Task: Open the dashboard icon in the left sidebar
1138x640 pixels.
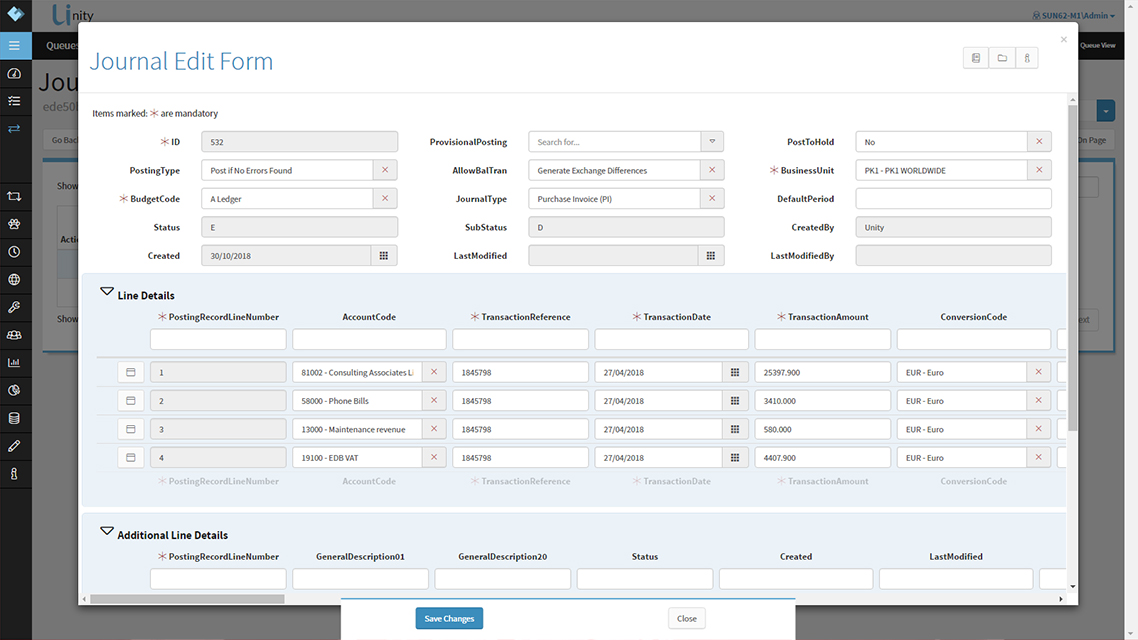Action: pyautogui.click(x=14, y=73)
